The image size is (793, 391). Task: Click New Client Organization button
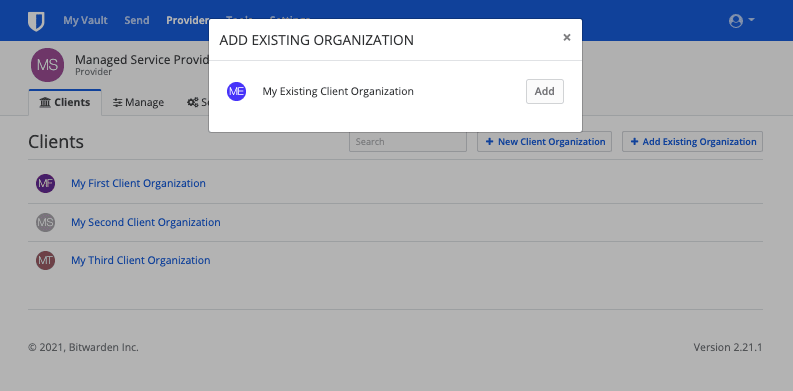click(x=545, y=142)
